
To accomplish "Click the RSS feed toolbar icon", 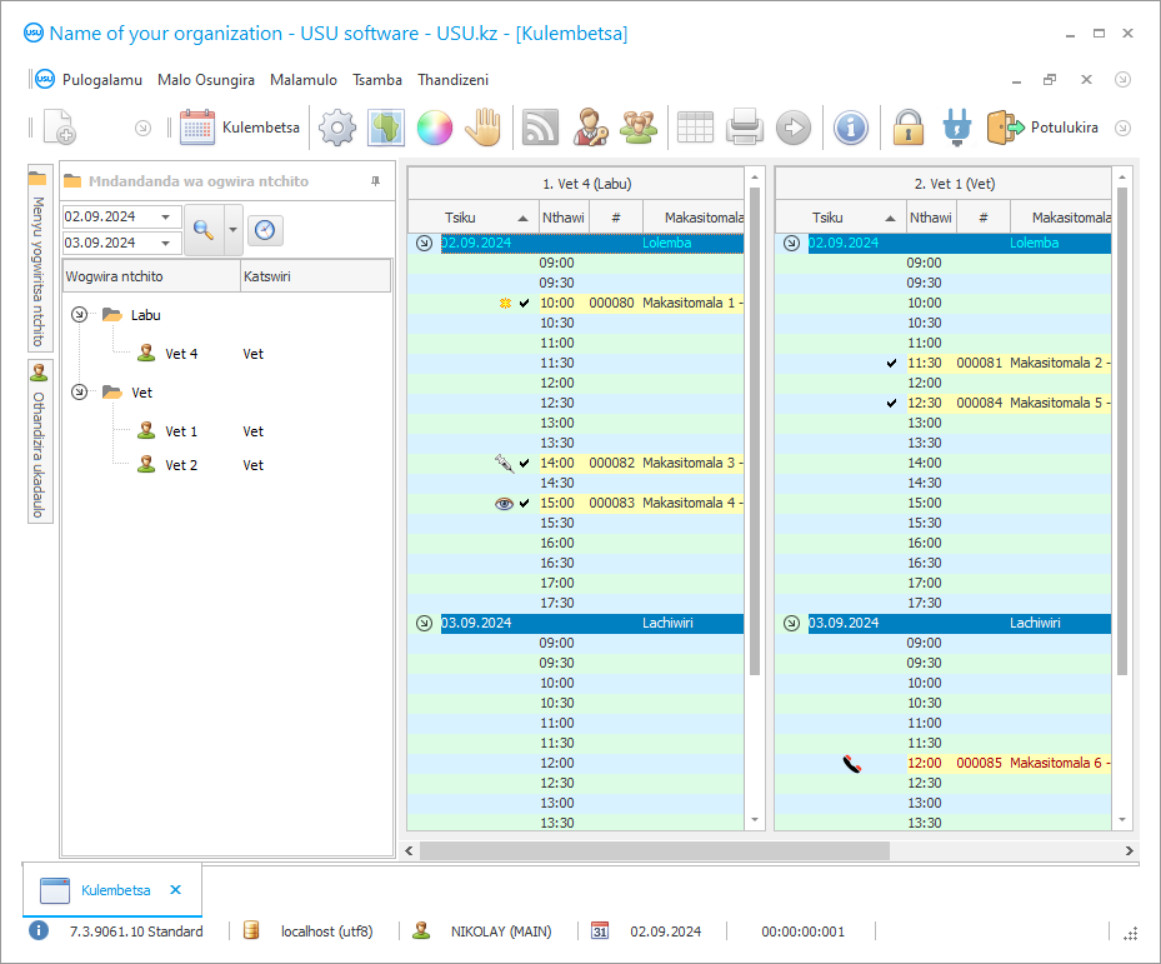I will tap(540, 128).
